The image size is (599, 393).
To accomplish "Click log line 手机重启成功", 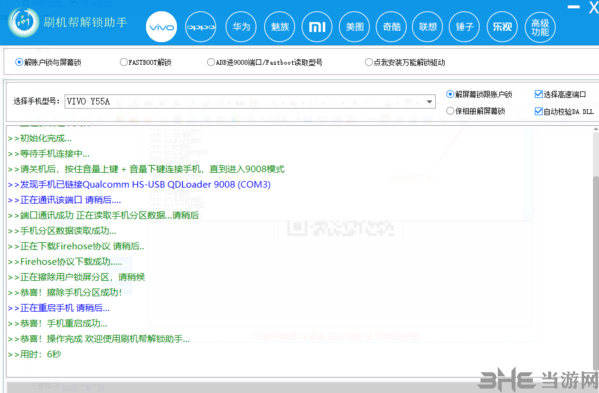I will pyautogui.click(x=58, y=323).
